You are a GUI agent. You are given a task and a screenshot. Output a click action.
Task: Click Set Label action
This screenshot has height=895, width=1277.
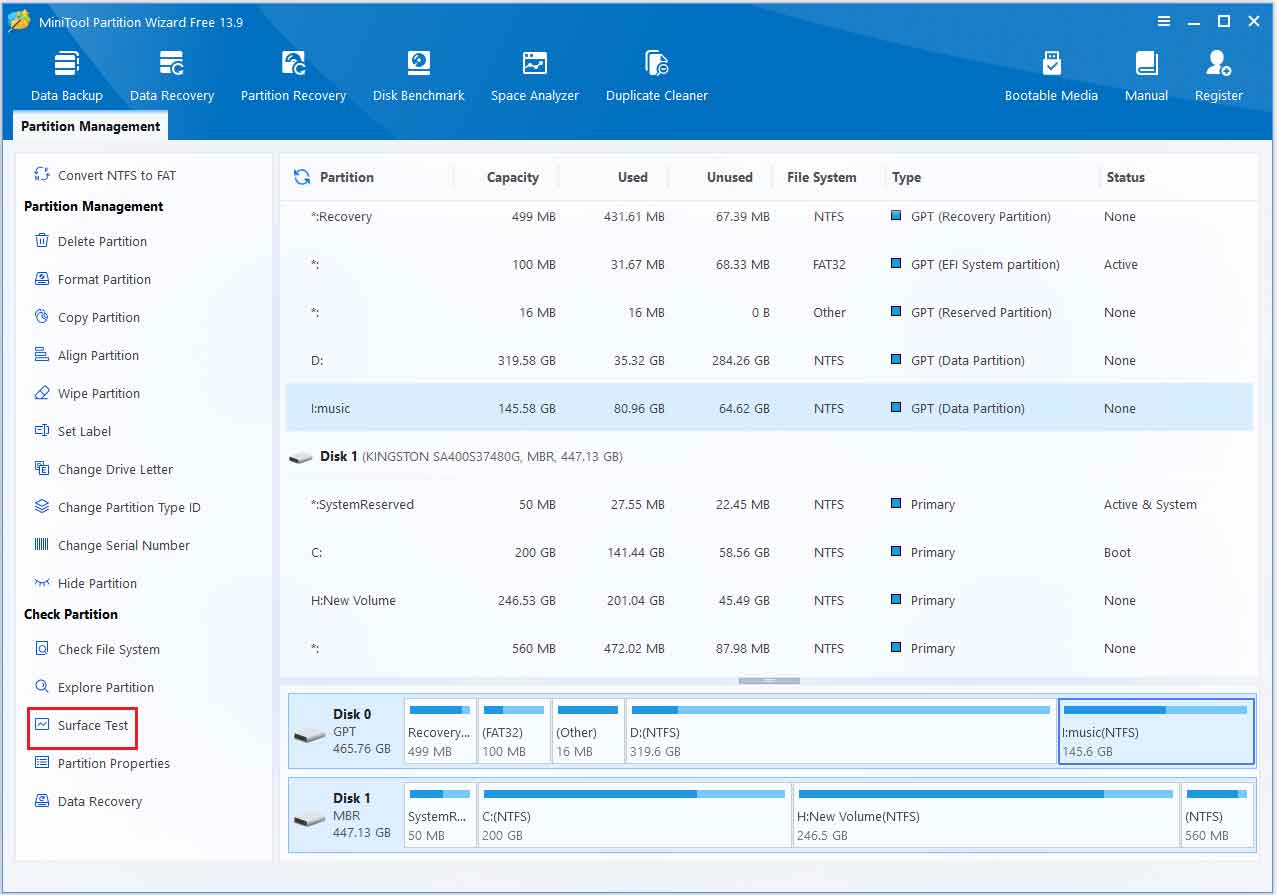tap(73, 431)
